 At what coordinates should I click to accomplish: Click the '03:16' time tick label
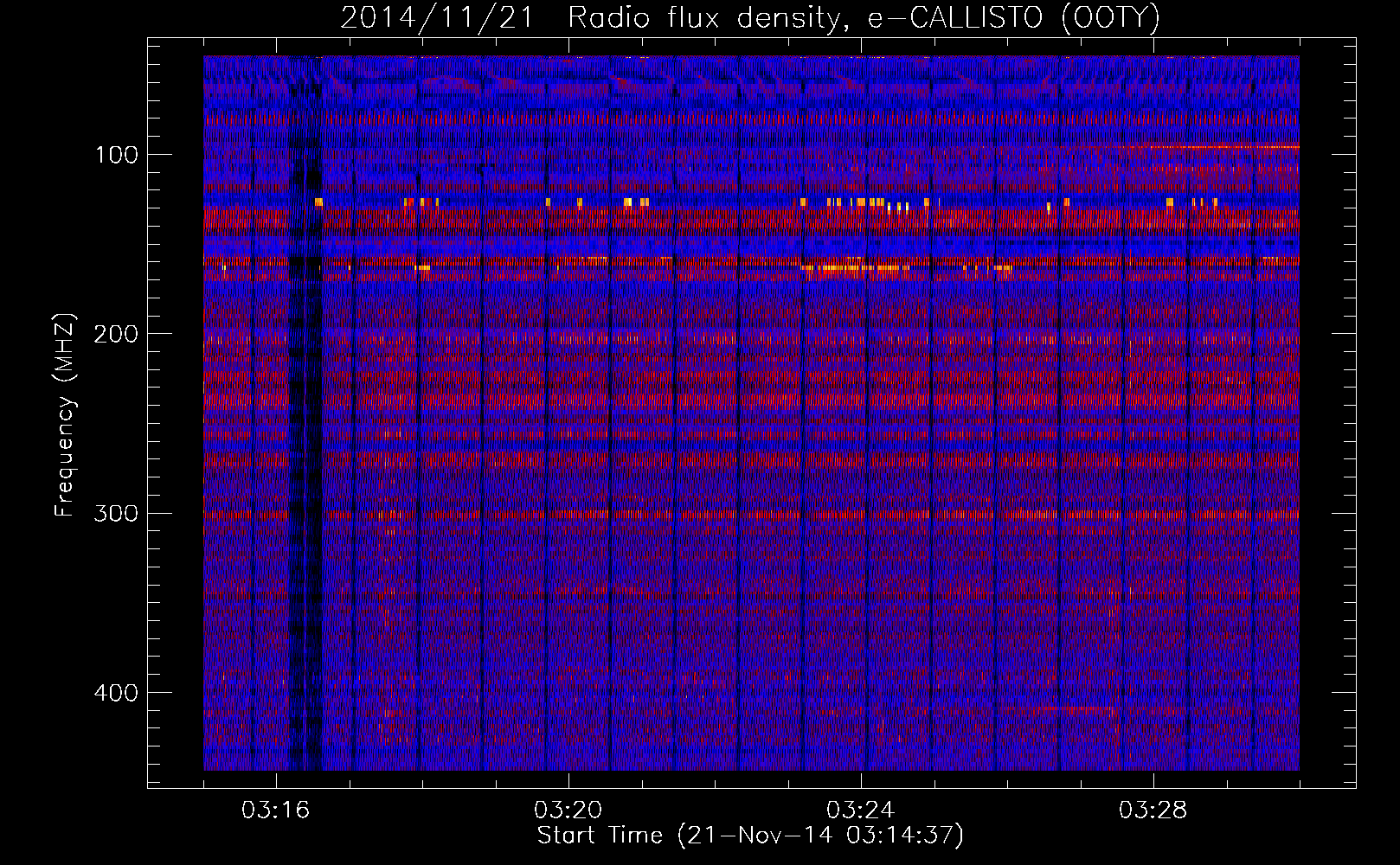pos(276,811)
